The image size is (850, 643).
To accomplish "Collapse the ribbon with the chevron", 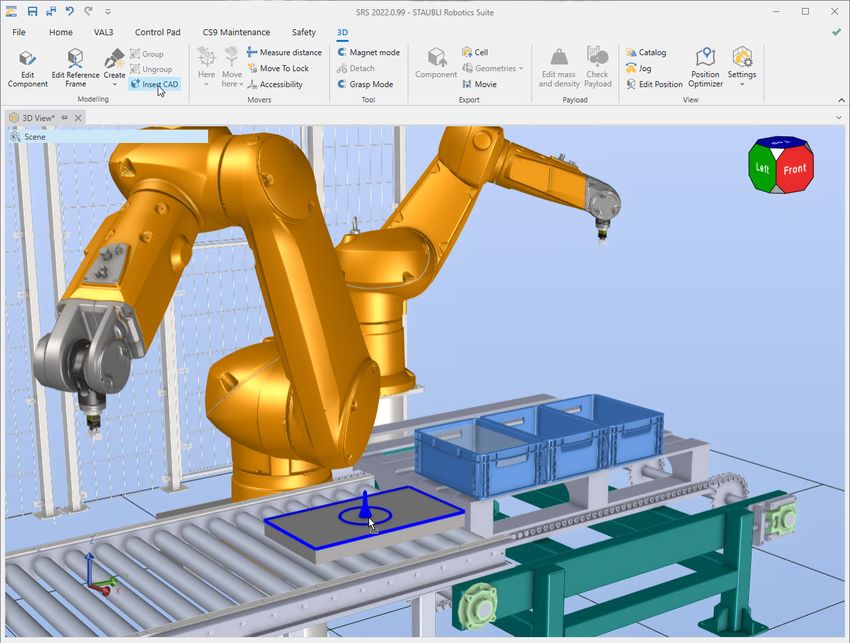I will (x=841, y=100).
